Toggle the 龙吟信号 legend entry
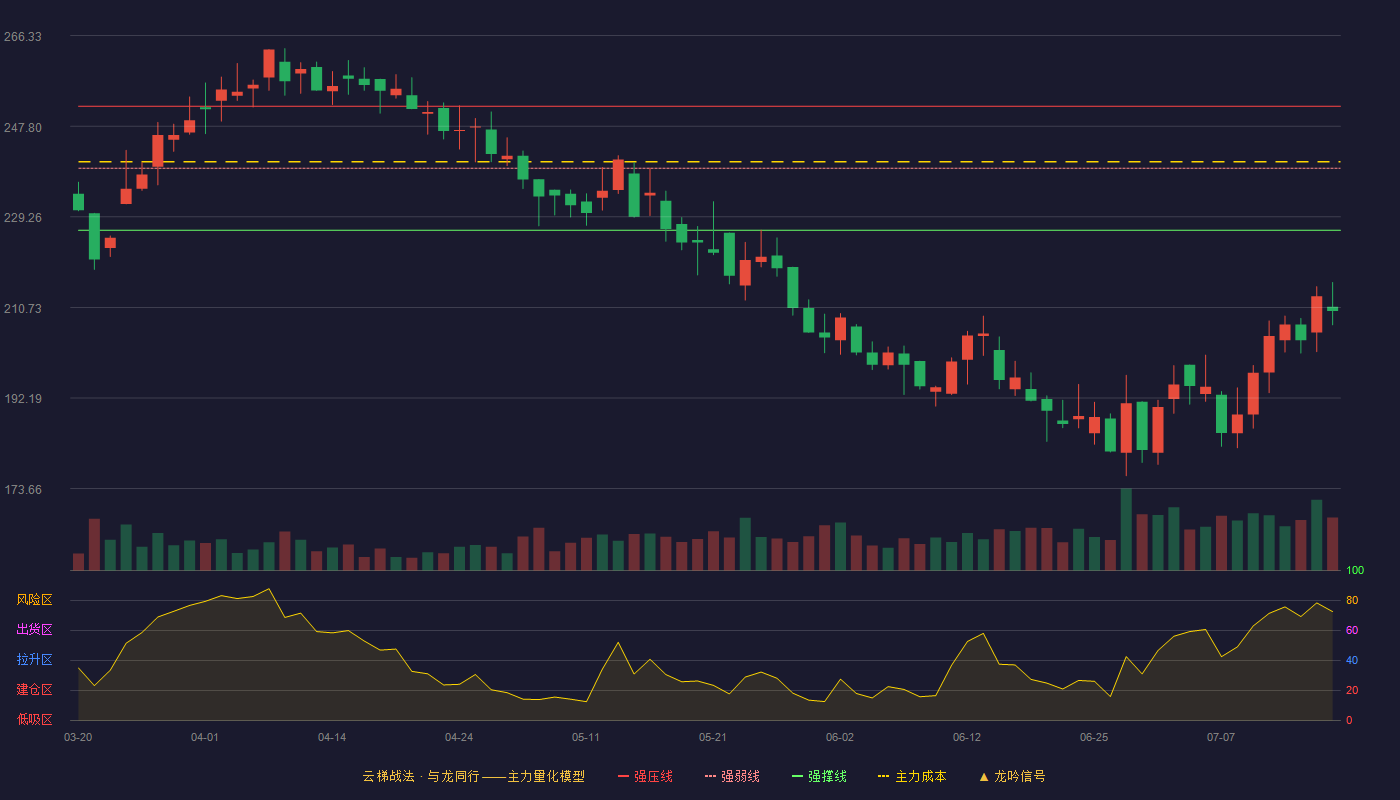This screenshot has height=800, width=1400. click(1012, 776)
